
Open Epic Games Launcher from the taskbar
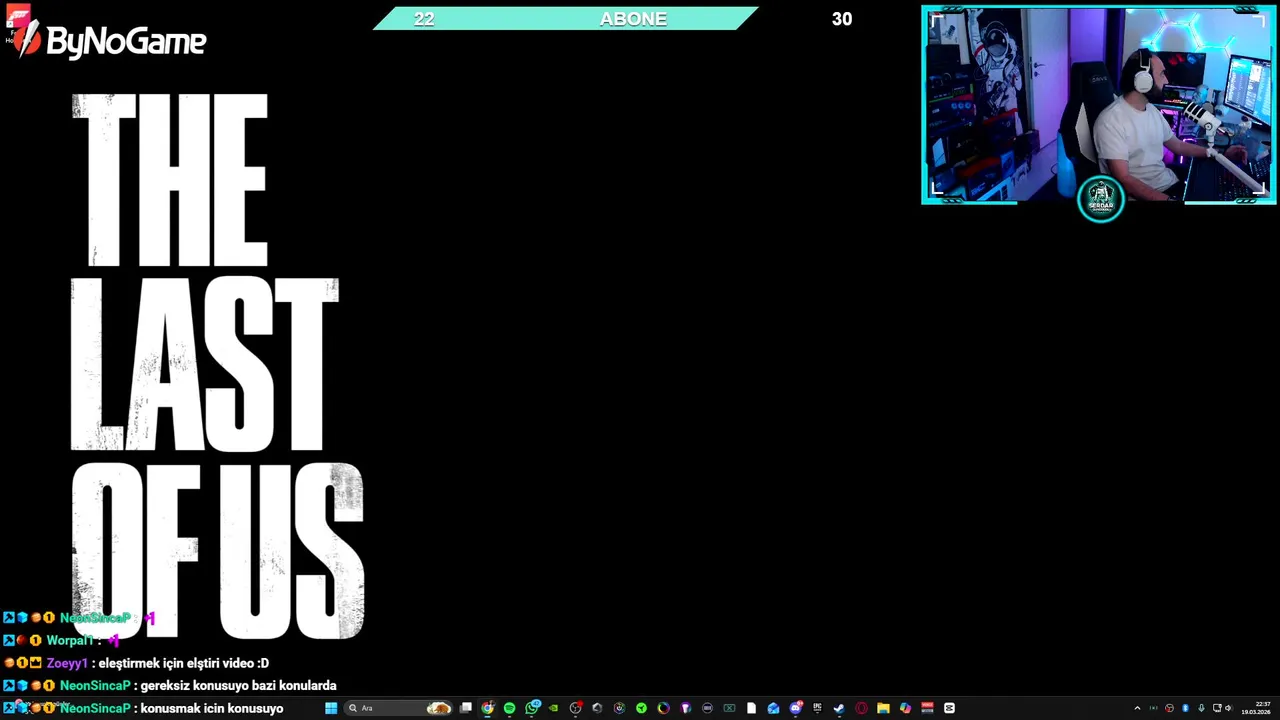point(817,708)
